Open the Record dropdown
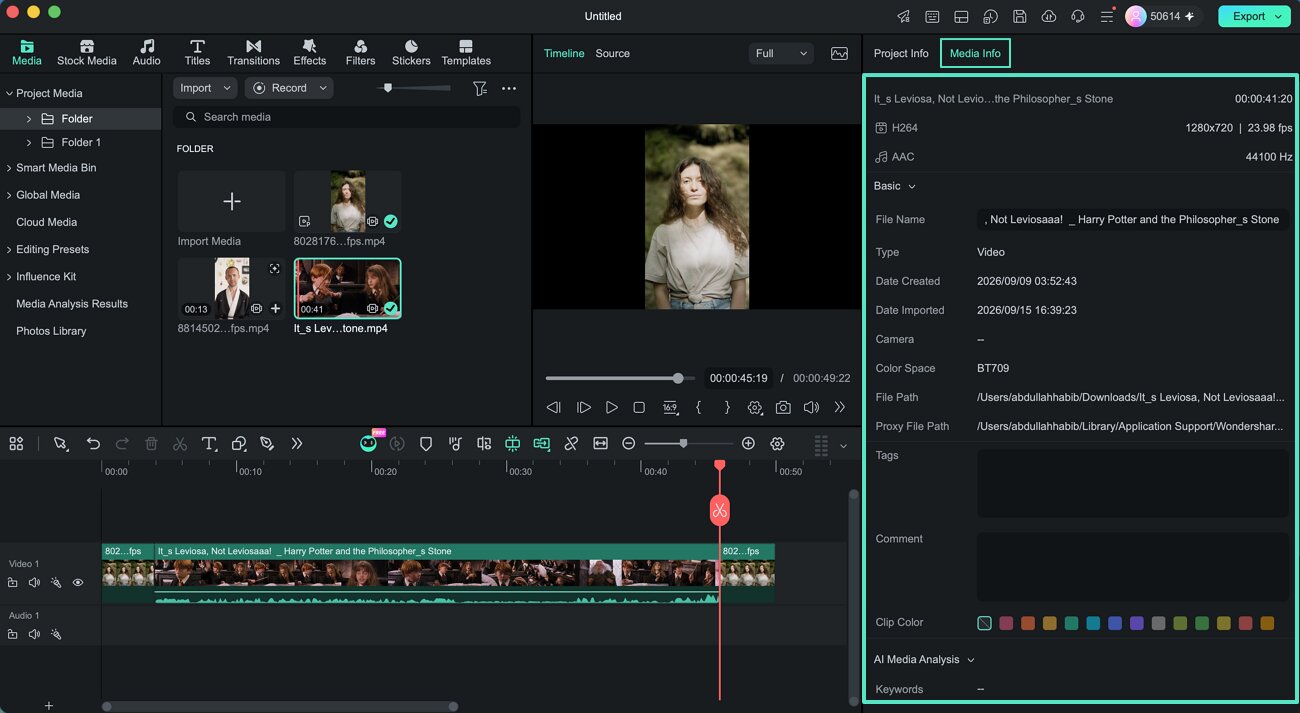 coord(289,88)
